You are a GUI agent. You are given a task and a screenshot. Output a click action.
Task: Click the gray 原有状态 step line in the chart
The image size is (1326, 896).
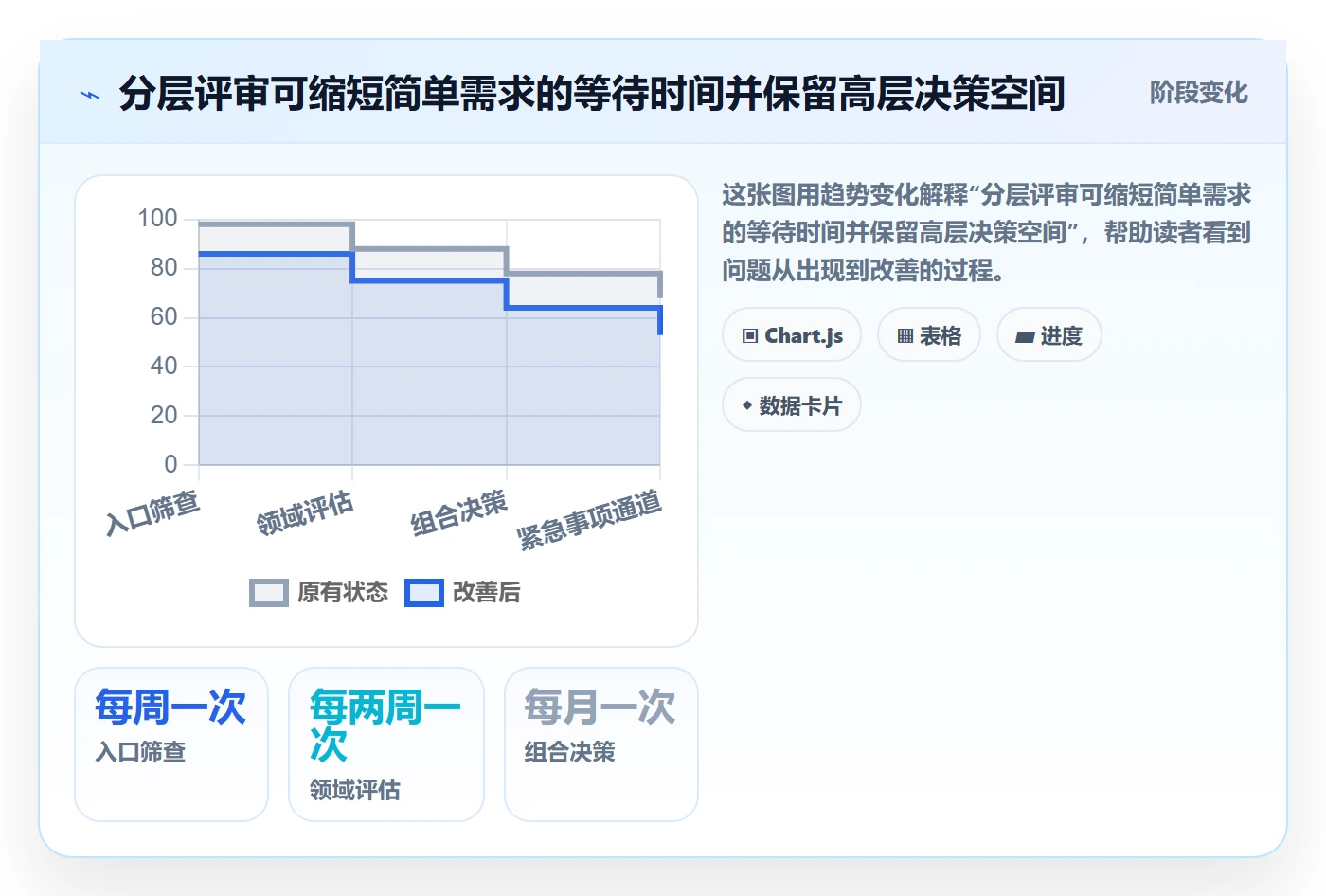coord(429,249)
